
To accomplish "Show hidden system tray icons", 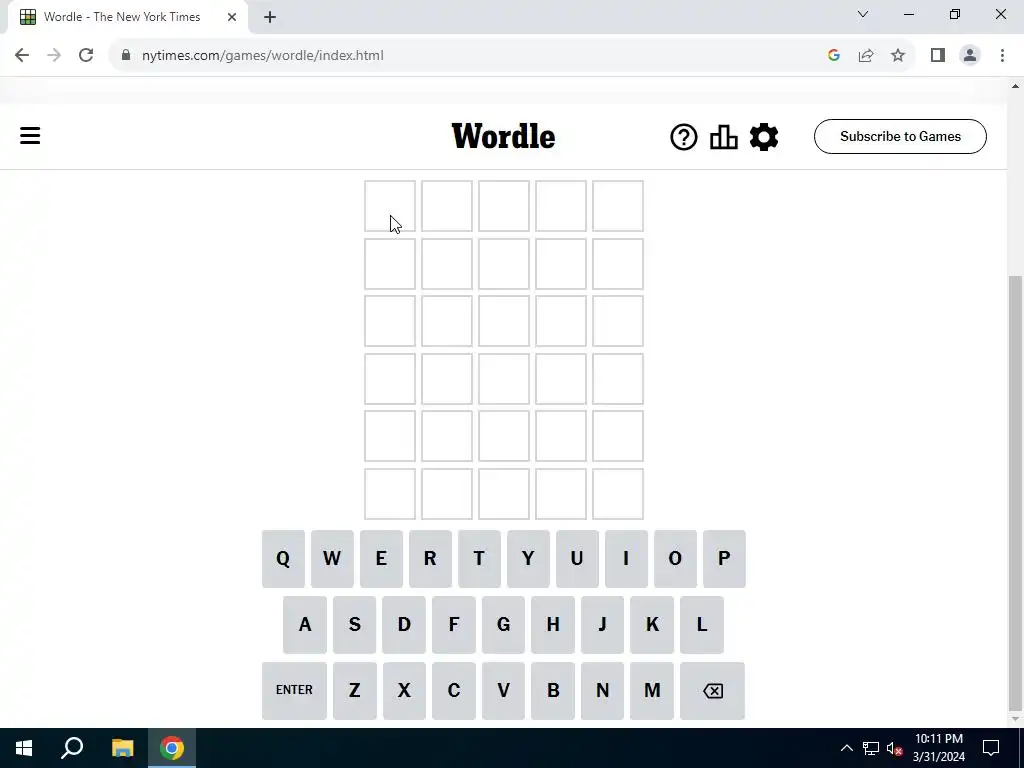I will coord(846,748).
